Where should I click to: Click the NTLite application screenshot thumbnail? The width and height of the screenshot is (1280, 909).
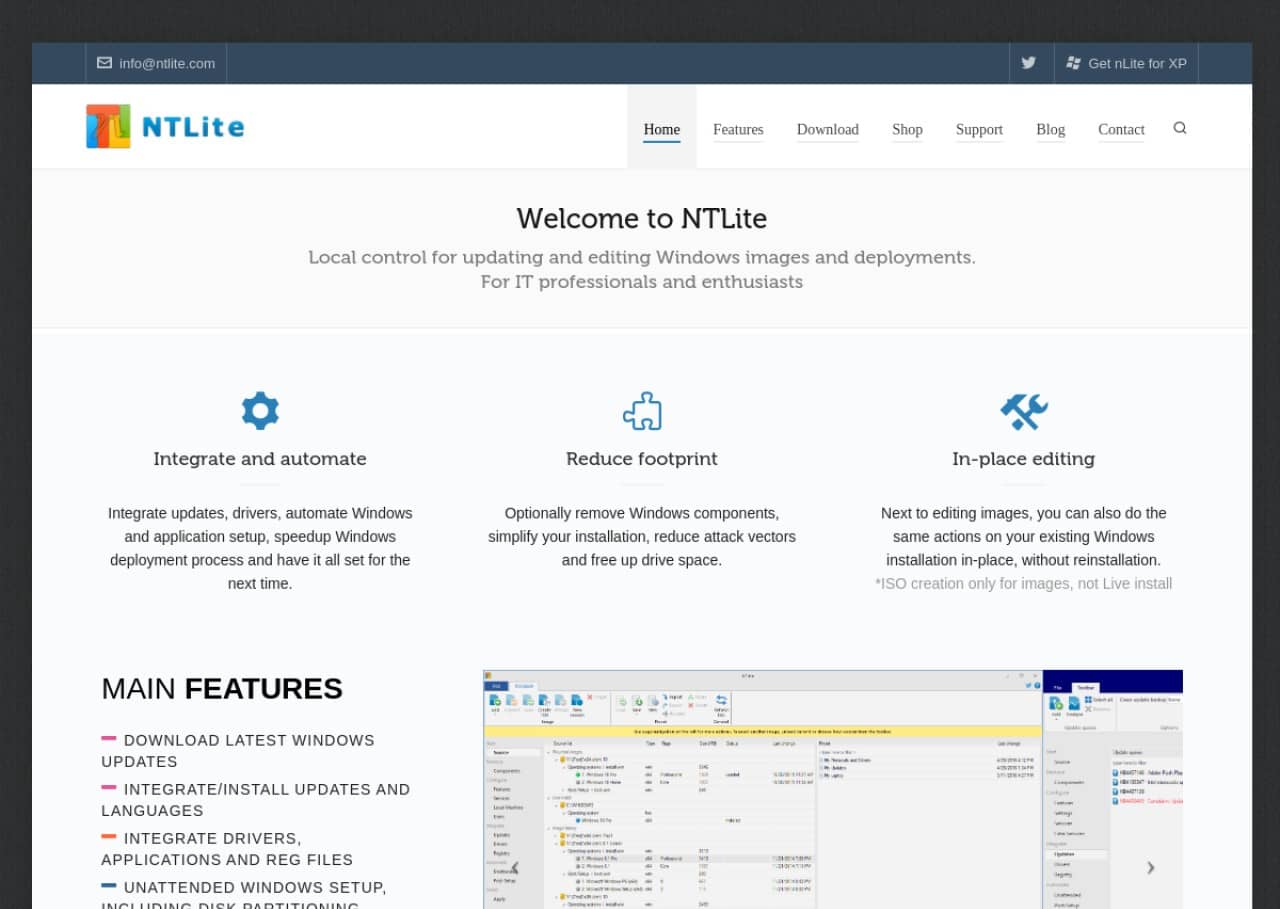coord(763,789)
